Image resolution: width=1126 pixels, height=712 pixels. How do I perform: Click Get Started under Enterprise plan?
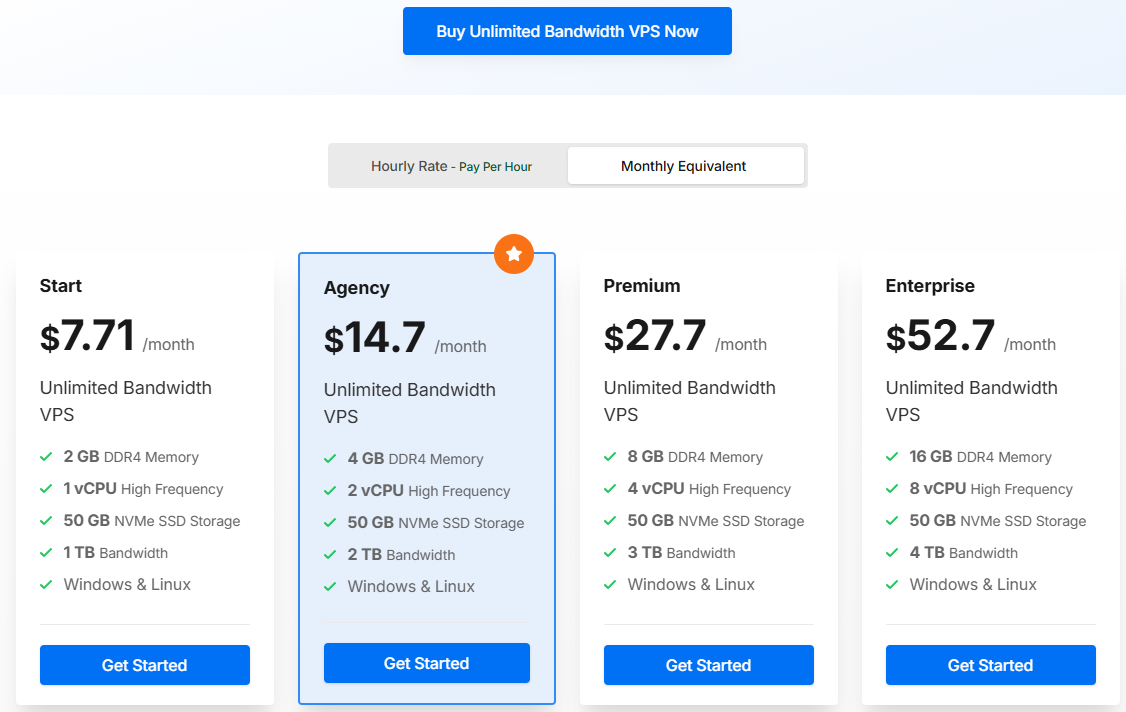pos(990,665)
